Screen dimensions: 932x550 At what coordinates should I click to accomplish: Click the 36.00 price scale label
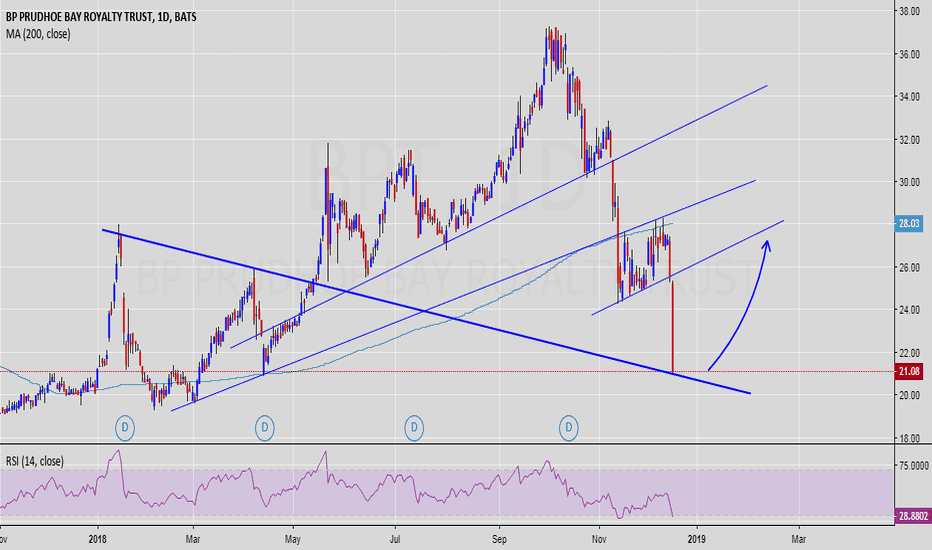click(909, 54)
